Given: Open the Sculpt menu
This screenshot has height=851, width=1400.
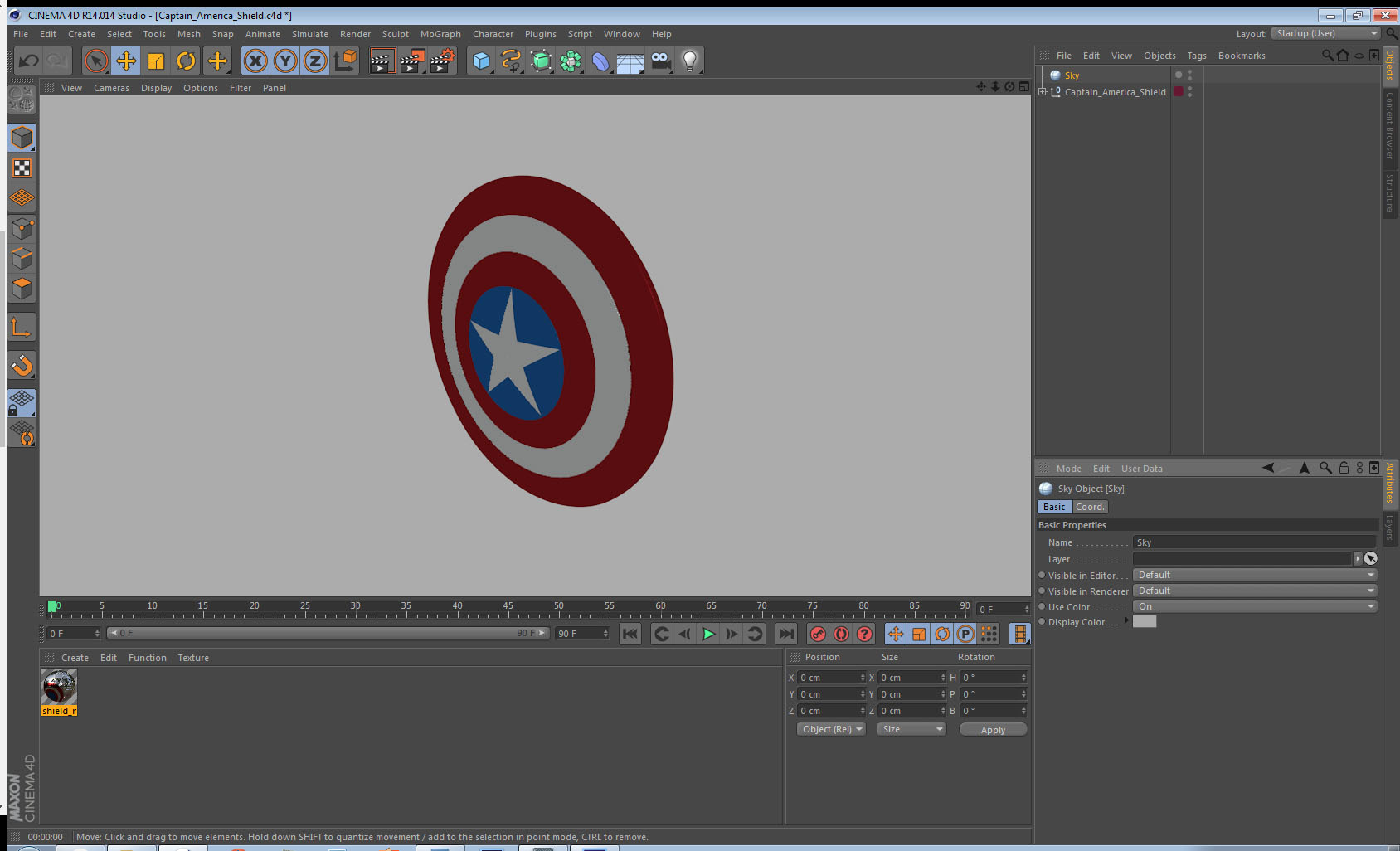Looking at the screenshot, I should (396, 34).
